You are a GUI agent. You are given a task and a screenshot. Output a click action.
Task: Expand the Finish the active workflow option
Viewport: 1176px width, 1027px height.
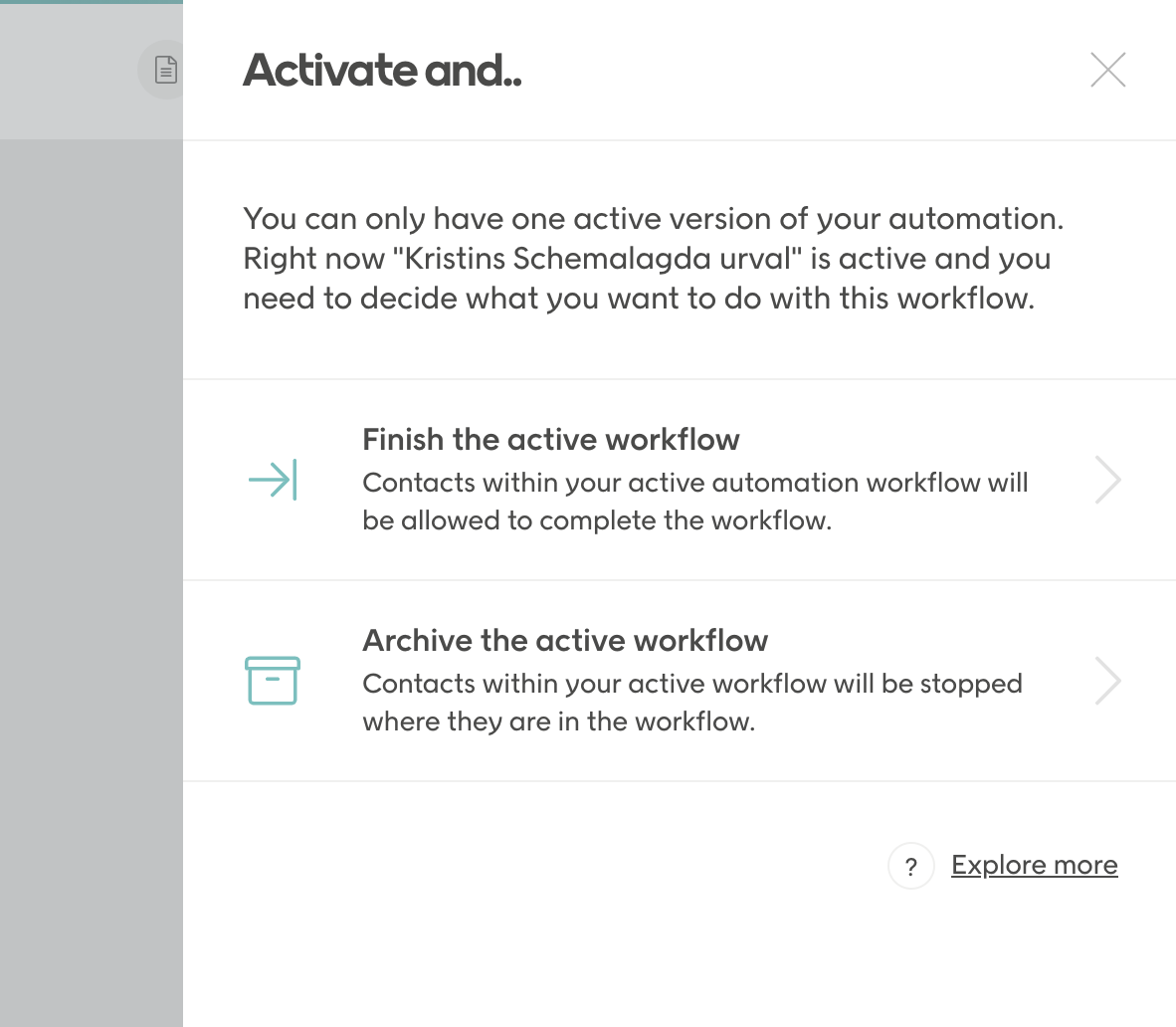pyautogui.click(x=1107, y=480)
